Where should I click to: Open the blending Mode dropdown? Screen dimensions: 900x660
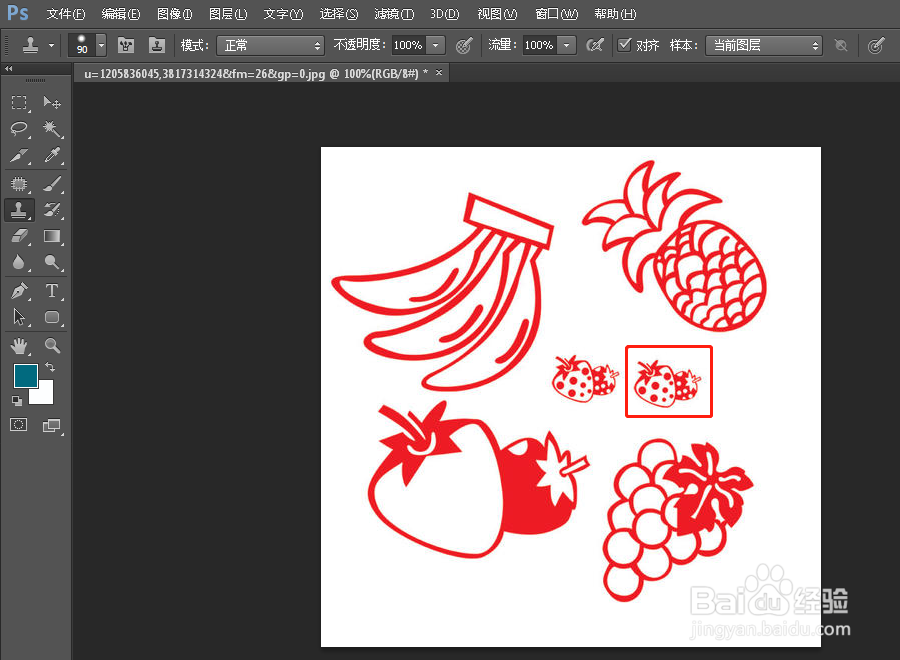[x=270, y=45]
